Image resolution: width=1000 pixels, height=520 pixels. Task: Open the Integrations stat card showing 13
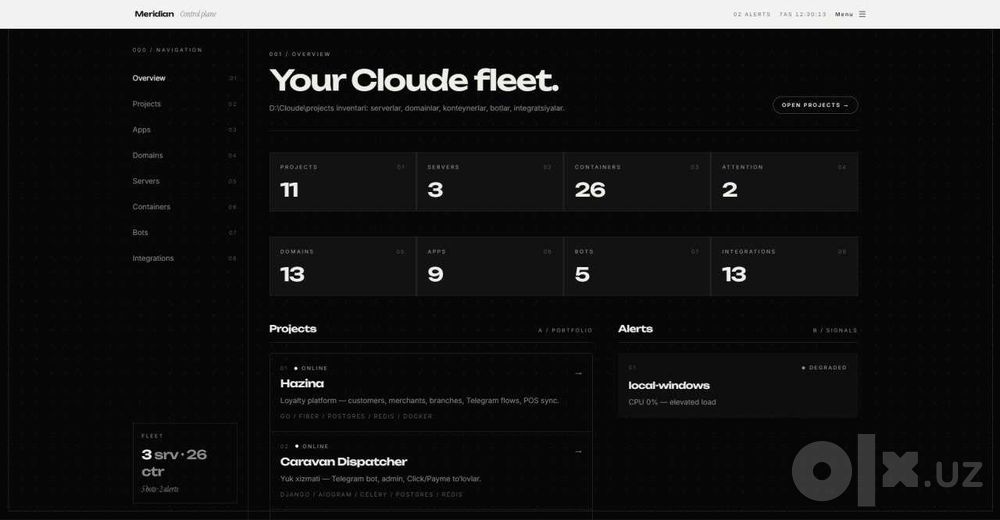pos(784,266)
